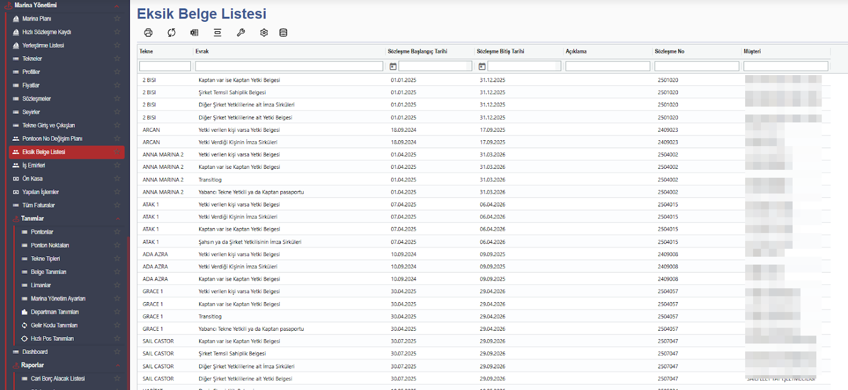
Task: Click the wrench tool icon
Action: (241, 32)
